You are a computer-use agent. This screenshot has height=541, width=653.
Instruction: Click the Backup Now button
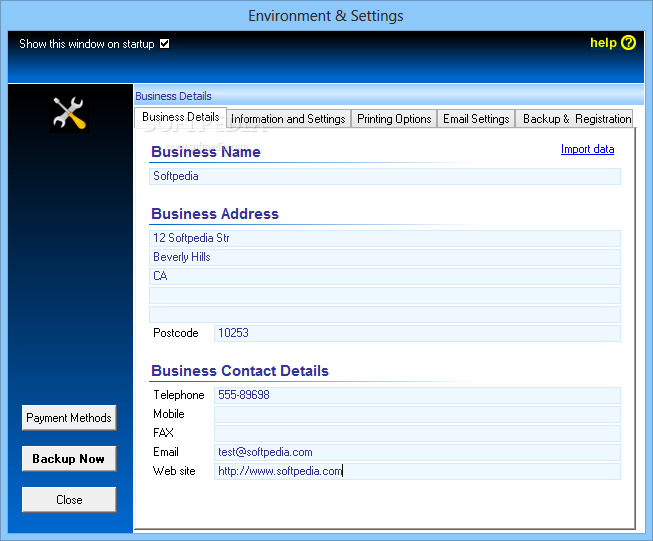[69, 459]
